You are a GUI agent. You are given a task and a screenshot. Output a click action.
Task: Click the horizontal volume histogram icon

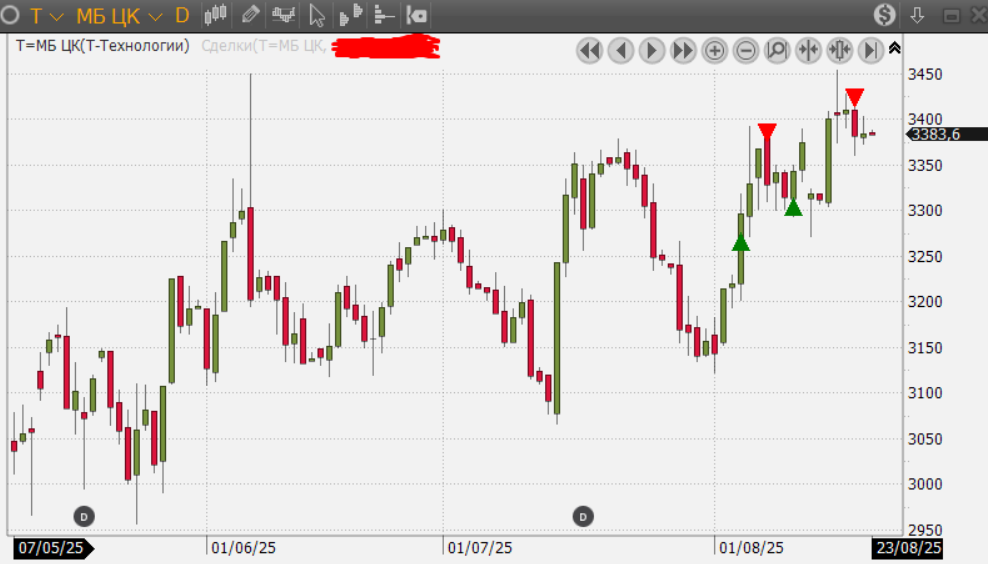point(383,15)
